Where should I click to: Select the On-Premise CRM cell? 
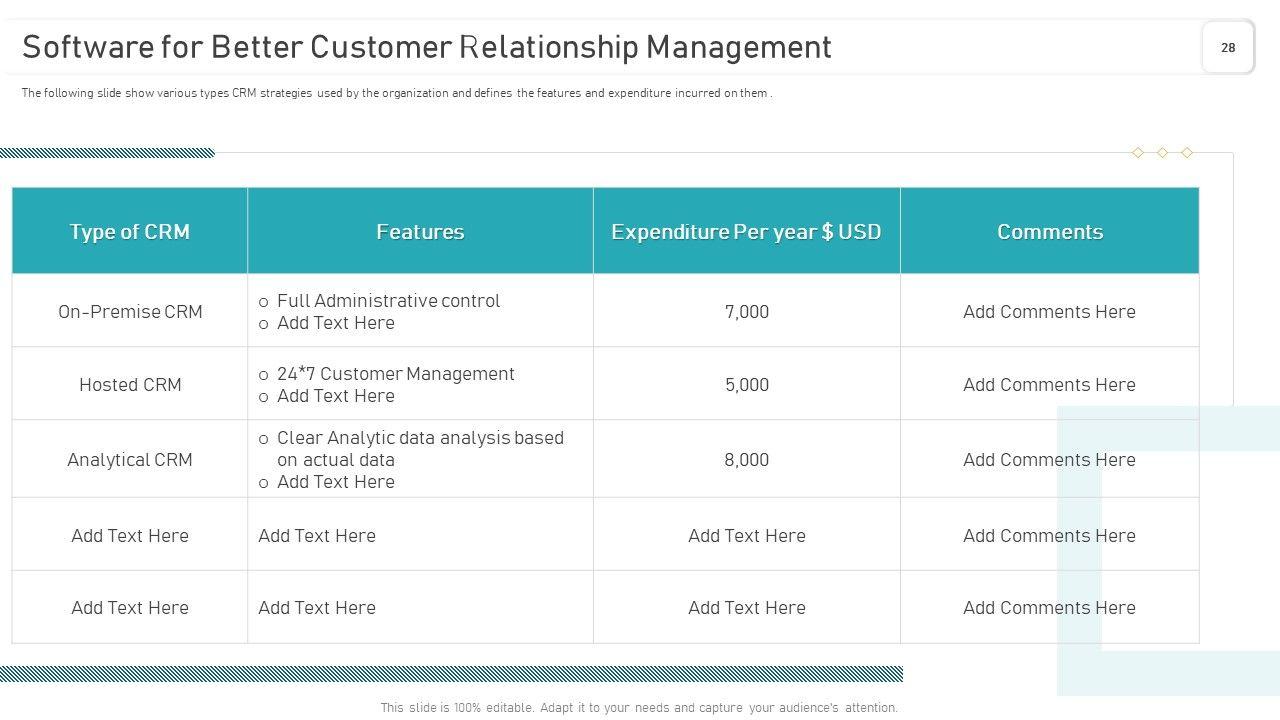point(130,312)
